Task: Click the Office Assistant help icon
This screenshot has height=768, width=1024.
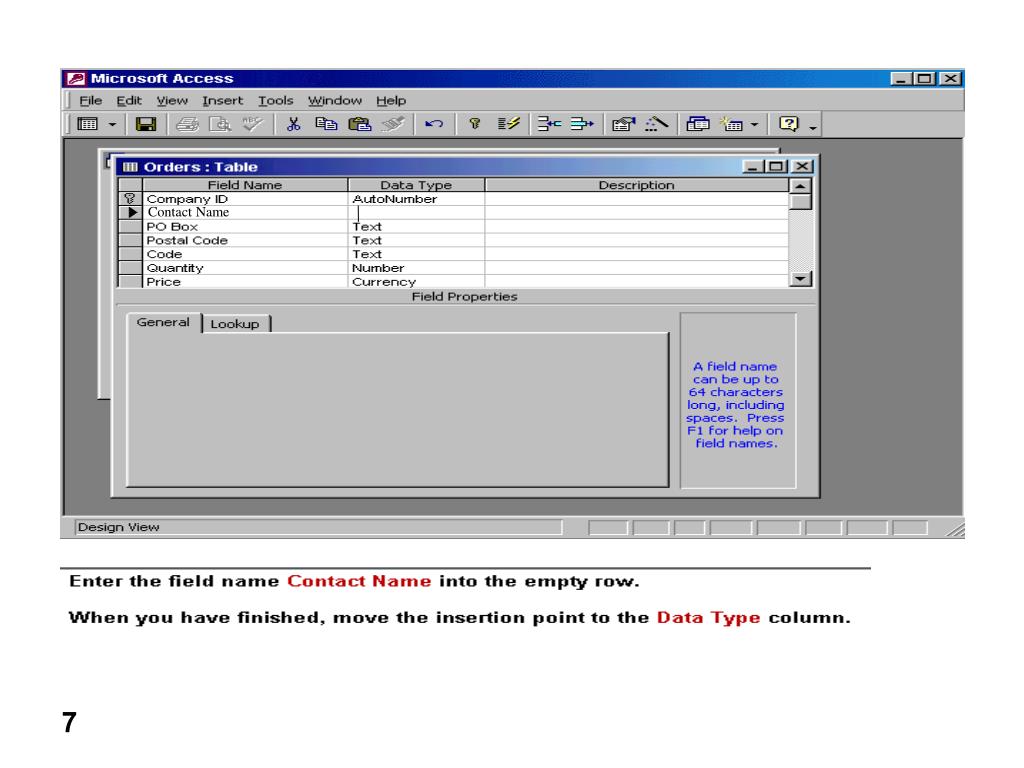Action: pos(789,123)
